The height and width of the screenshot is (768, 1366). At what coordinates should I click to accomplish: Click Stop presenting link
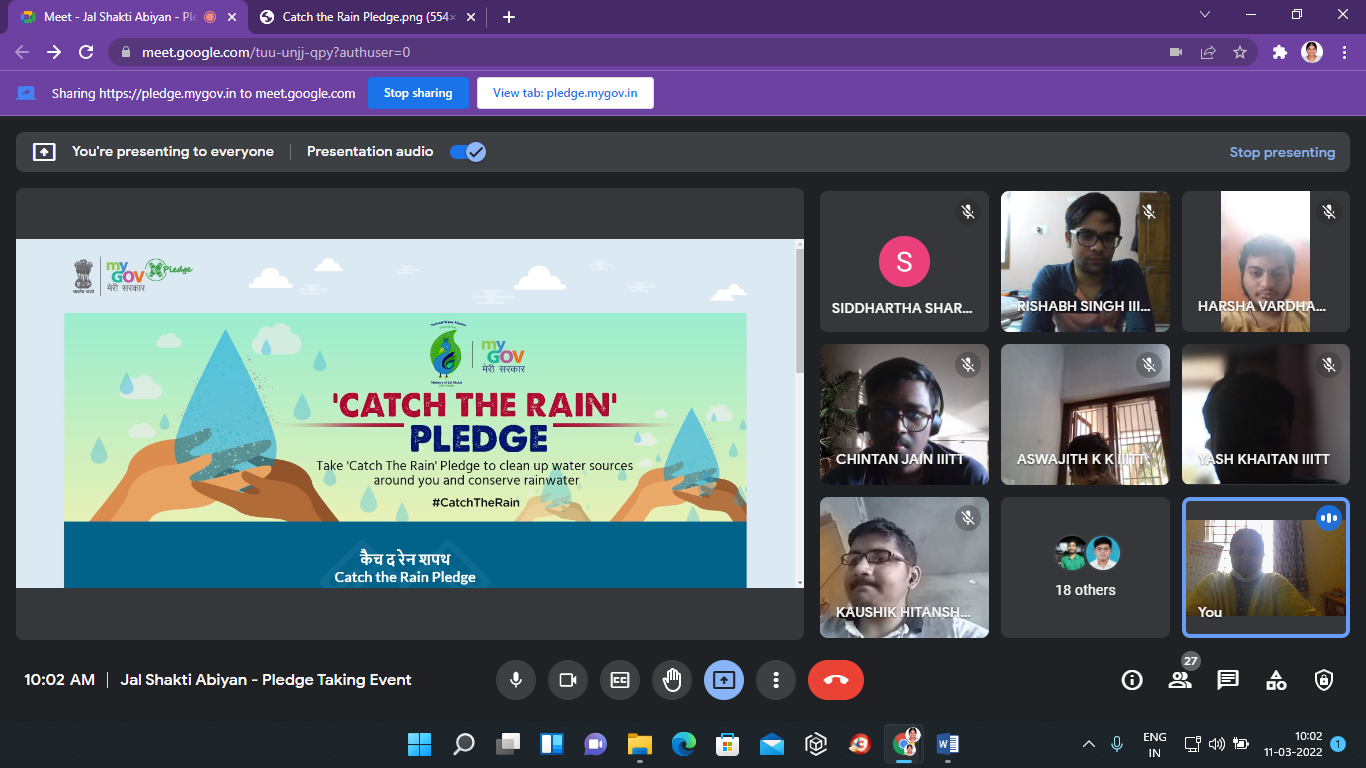(1282, 152)
